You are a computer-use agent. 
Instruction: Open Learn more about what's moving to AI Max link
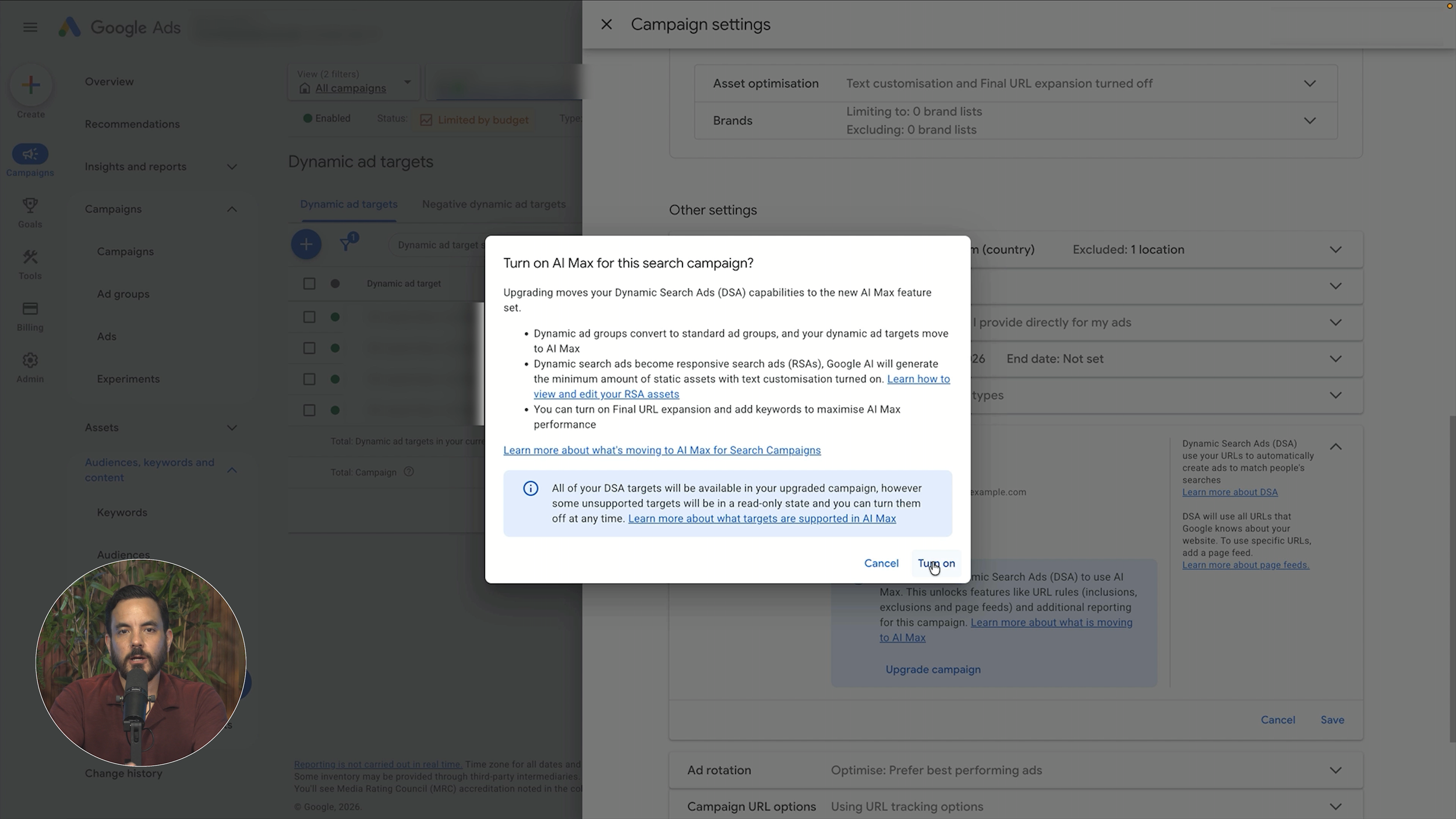pos(662,450)
